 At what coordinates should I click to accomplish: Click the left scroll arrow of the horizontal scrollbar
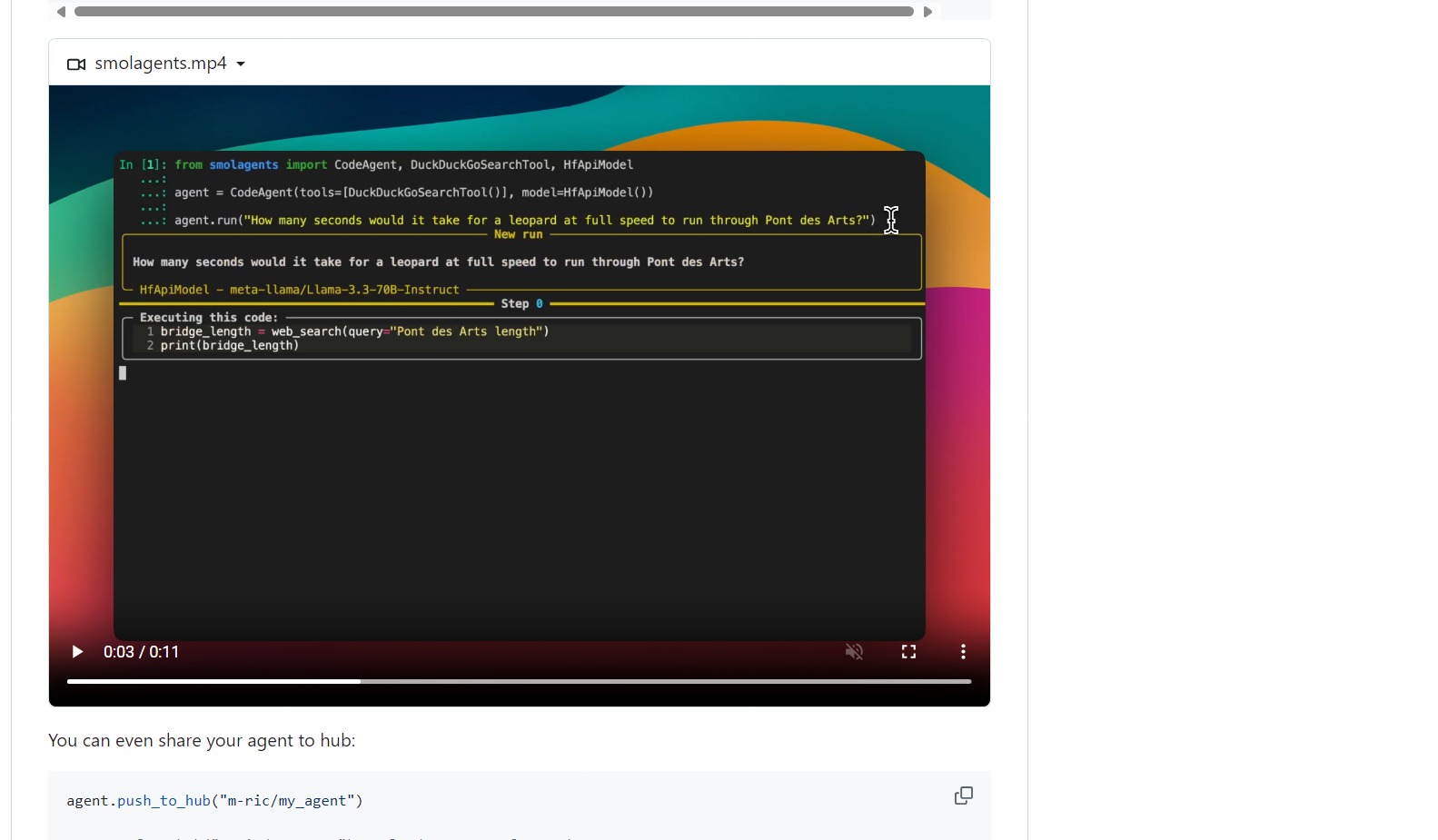tap(61, 12)
